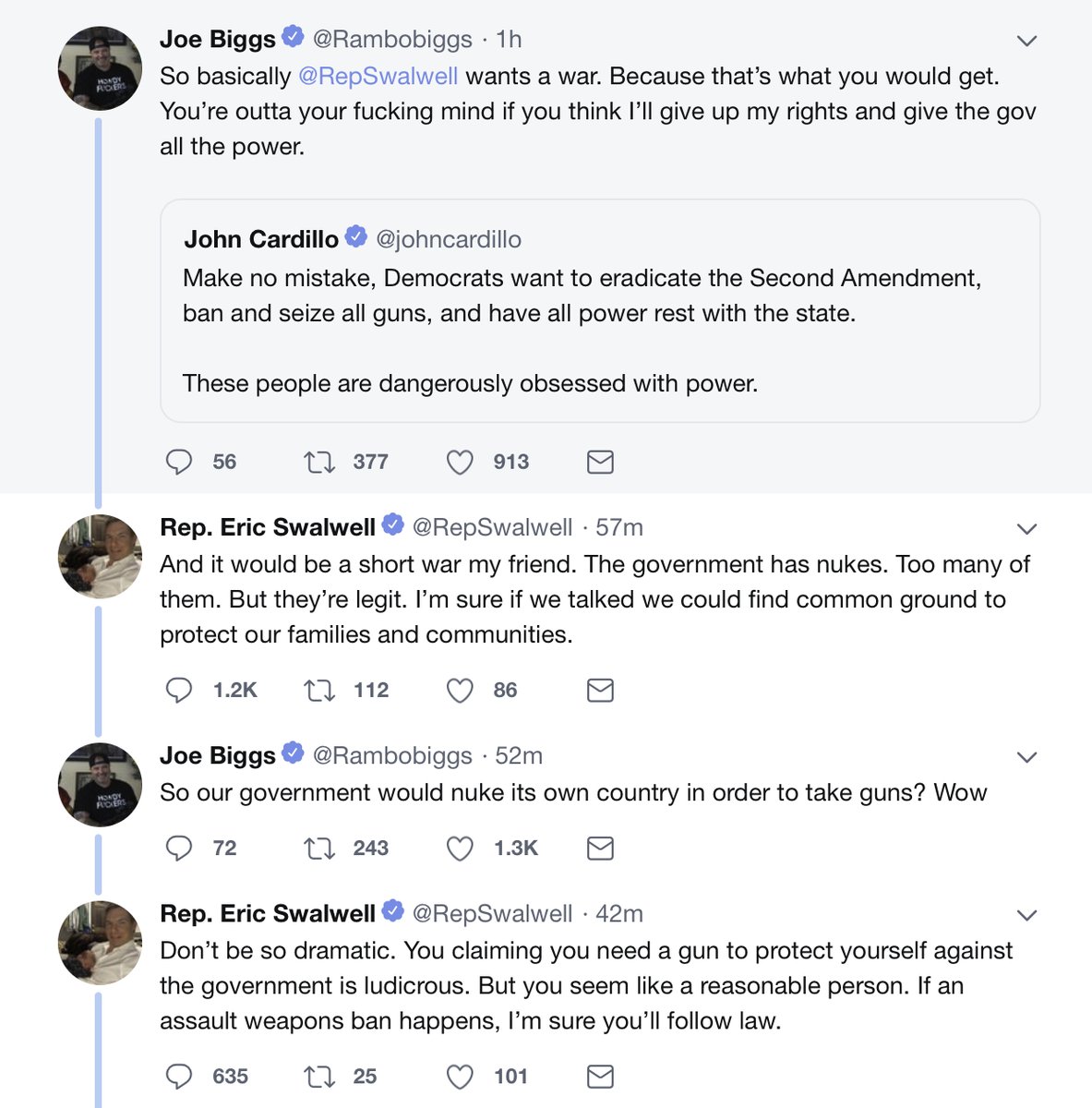The width and height of the screenshot is (1092, 1108).
Task: Reply to the tweet with 635 replies
Action: pyautogui.click(x=178, y=1076)
